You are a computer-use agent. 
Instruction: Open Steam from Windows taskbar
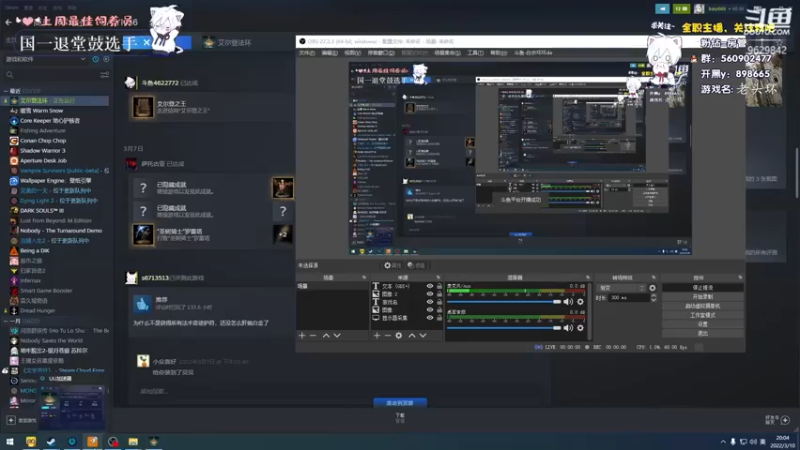(51, 441)
